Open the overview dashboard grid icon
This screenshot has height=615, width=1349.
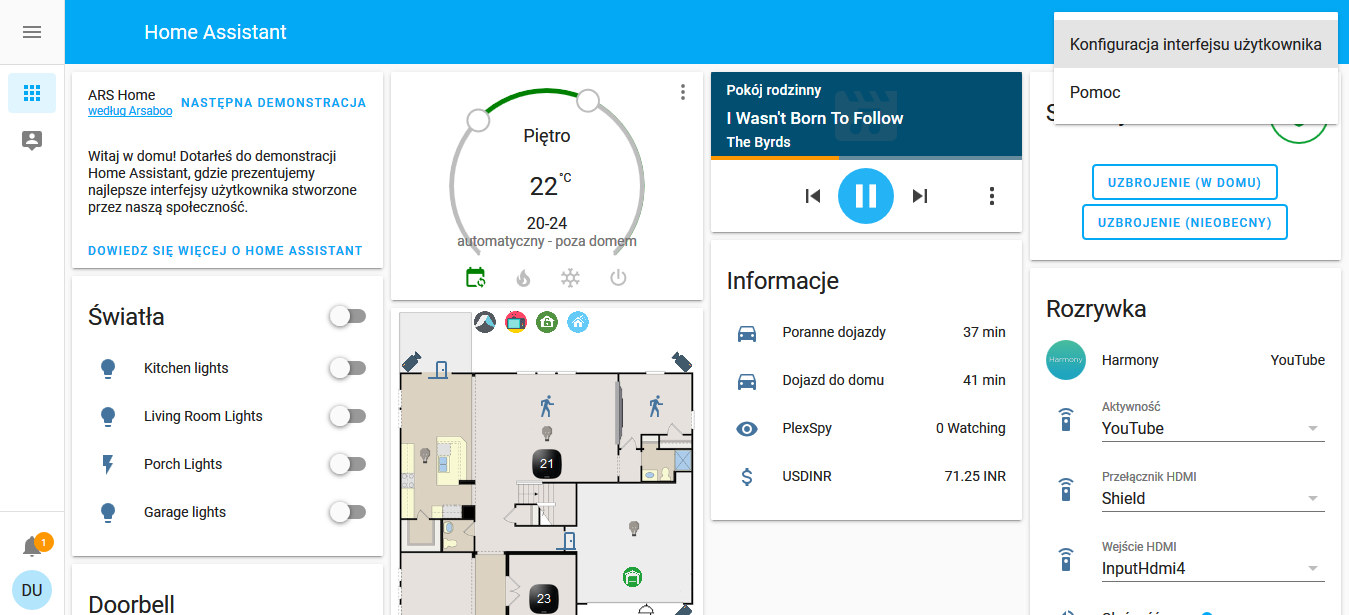pyautogui.click(x=32, y=93)
